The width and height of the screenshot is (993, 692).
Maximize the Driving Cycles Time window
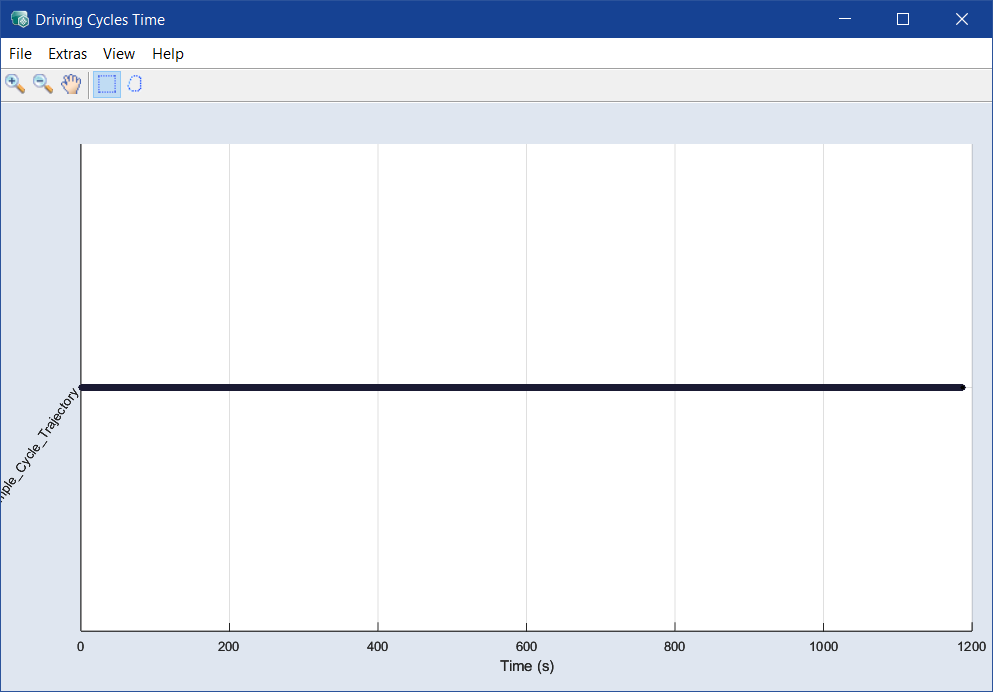[x=903, y=19]
